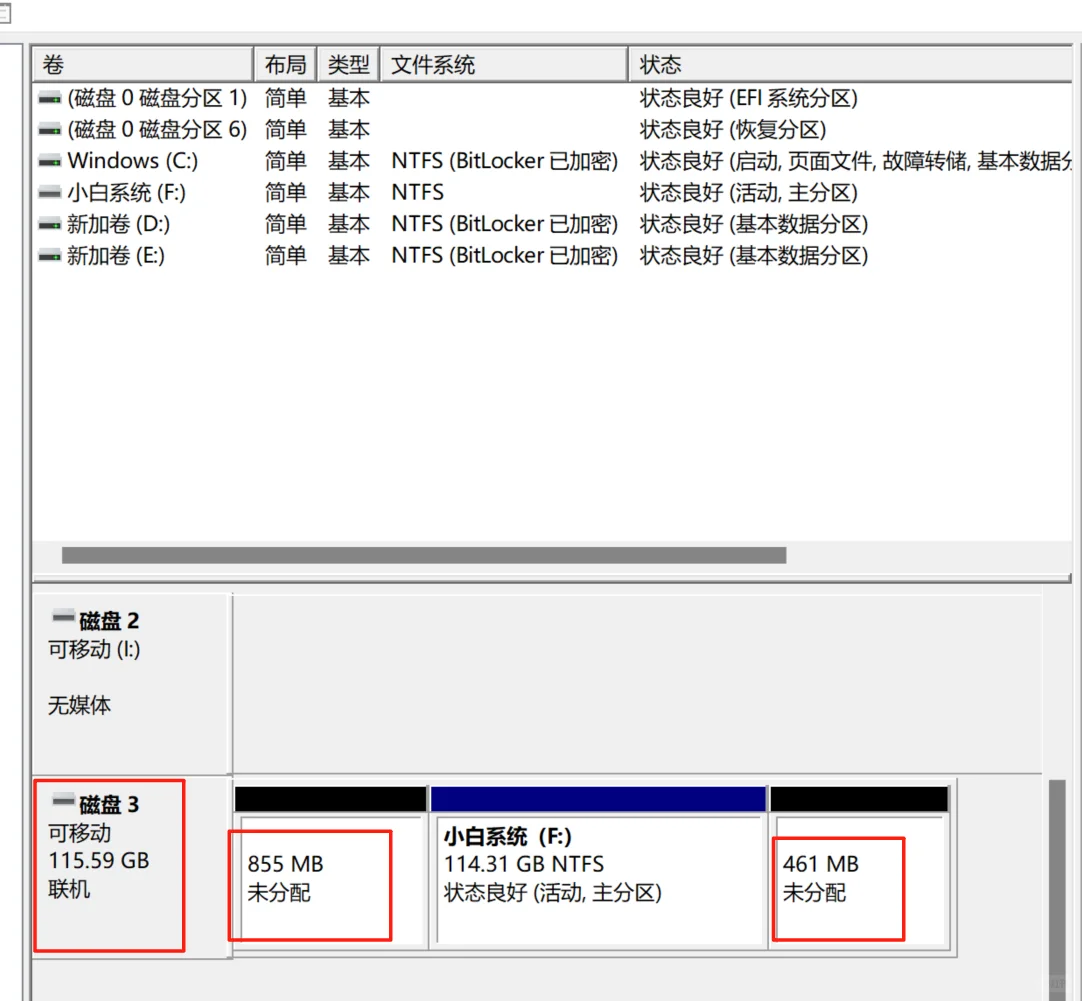Sort by the 卷 column header

coord(143,65)
